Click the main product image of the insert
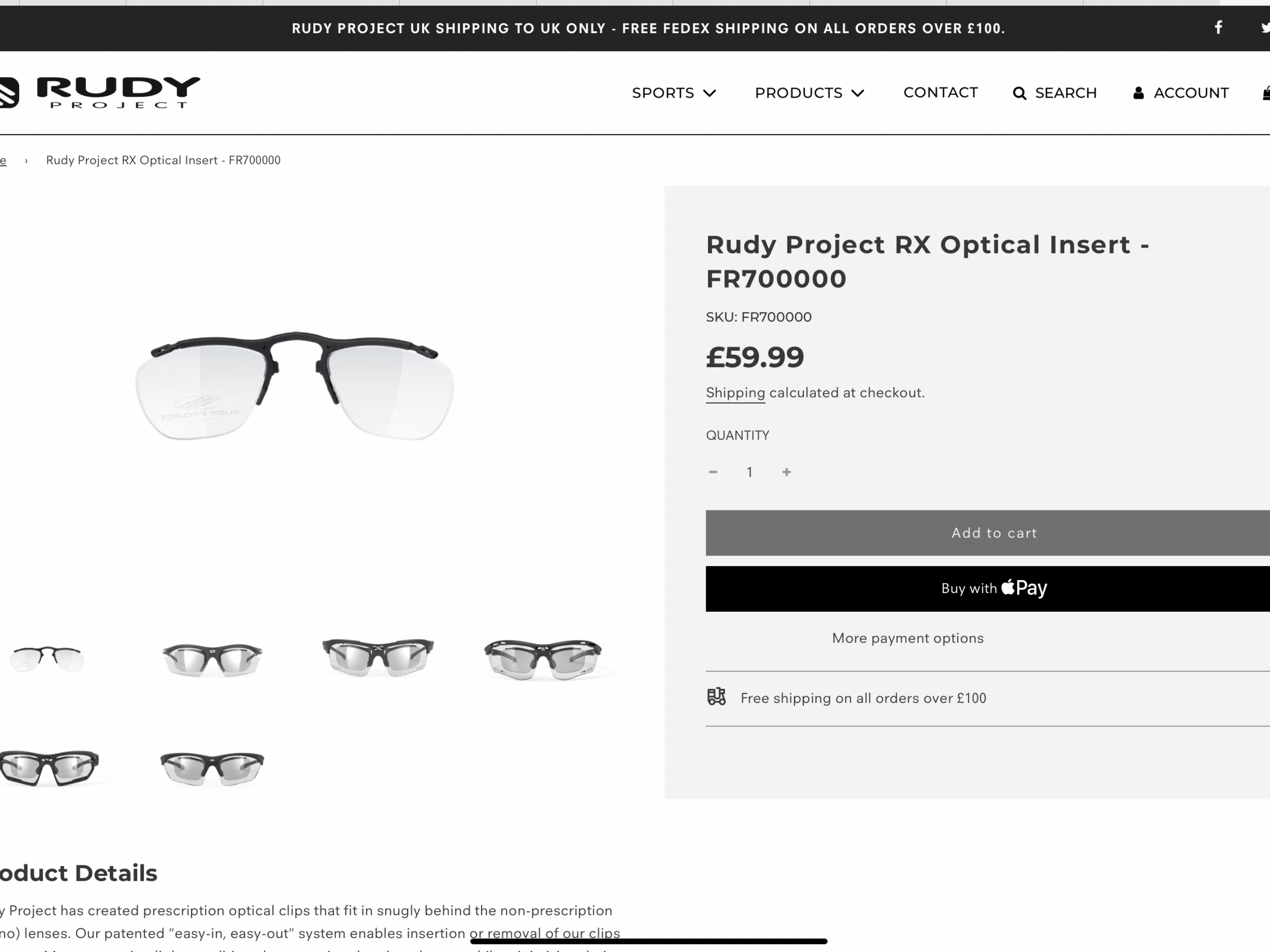This screenshot has height=952, width=1270. click(x=295, y=385)
